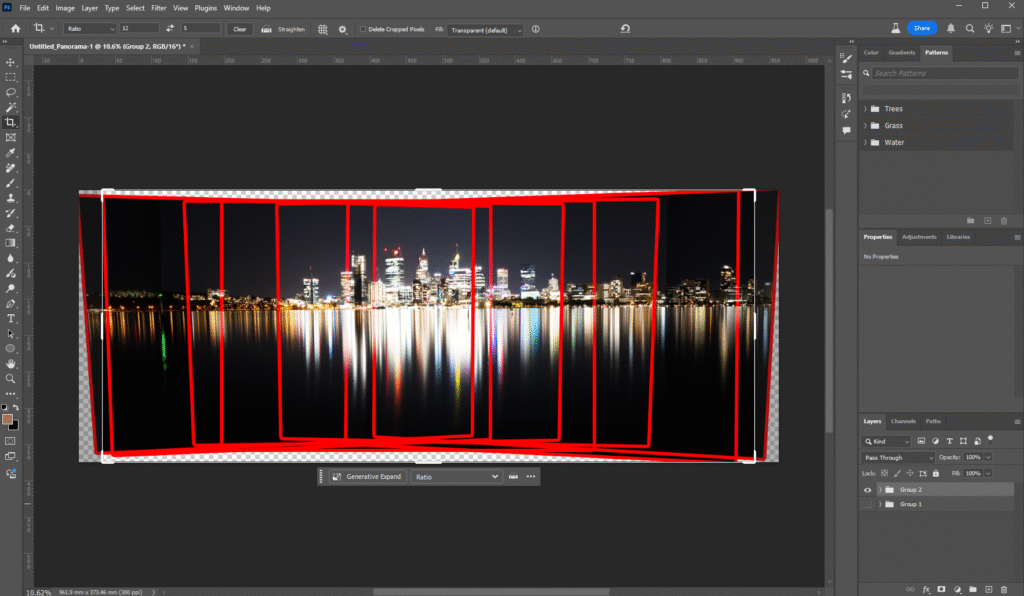This screenshot has width=1024, height=596.
Task: Hide the Group 2 layer
Action: (867, 490)
